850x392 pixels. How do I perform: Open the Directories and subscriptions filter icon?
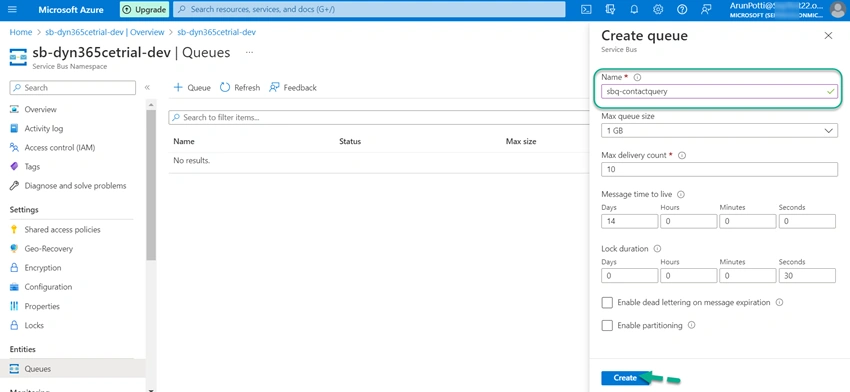click(x=610, y=9)
